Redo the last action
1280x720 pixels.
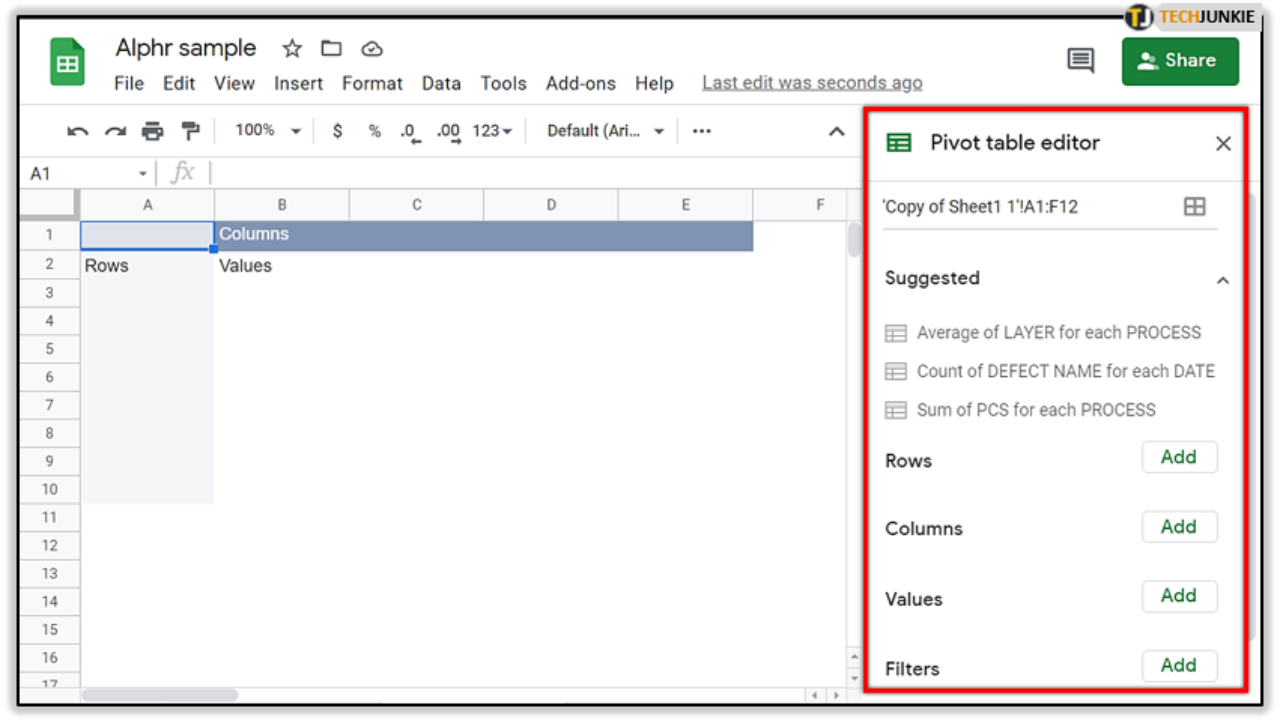click(x=115, y=131)
